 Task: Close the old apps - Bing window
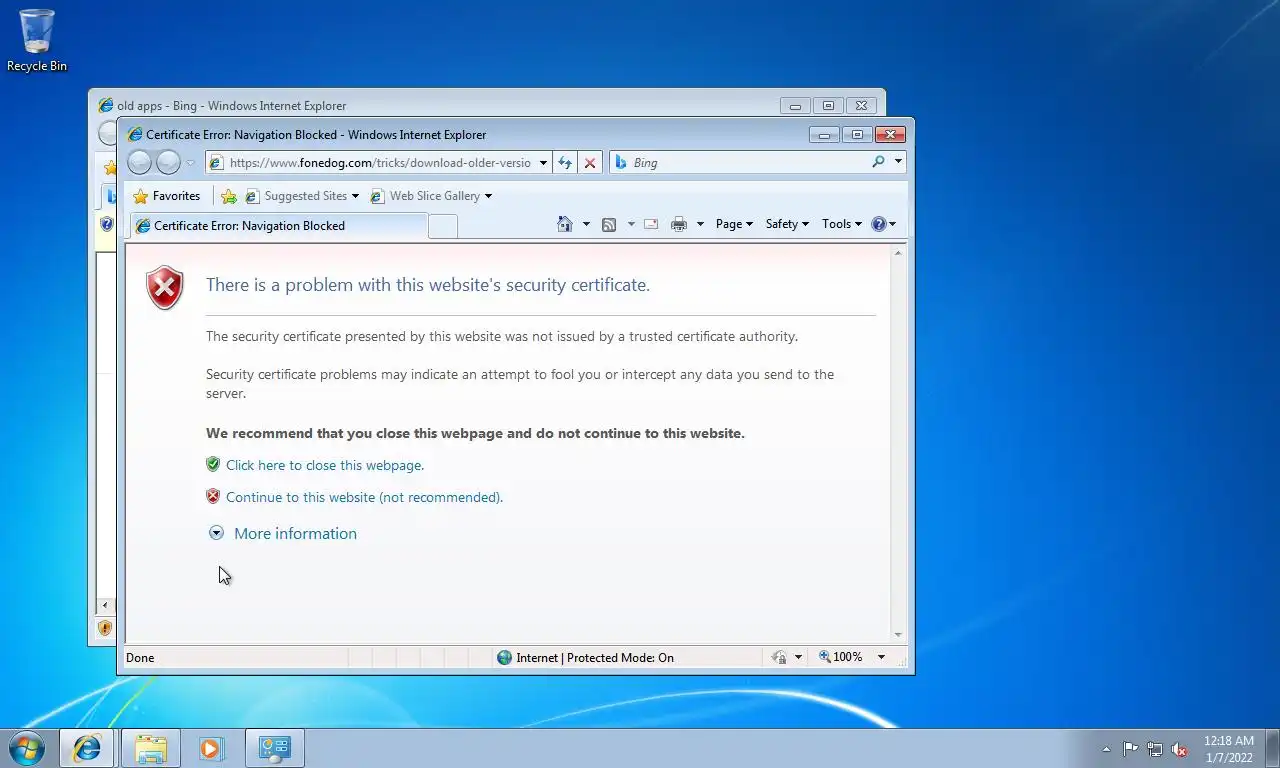click(861, 105)
